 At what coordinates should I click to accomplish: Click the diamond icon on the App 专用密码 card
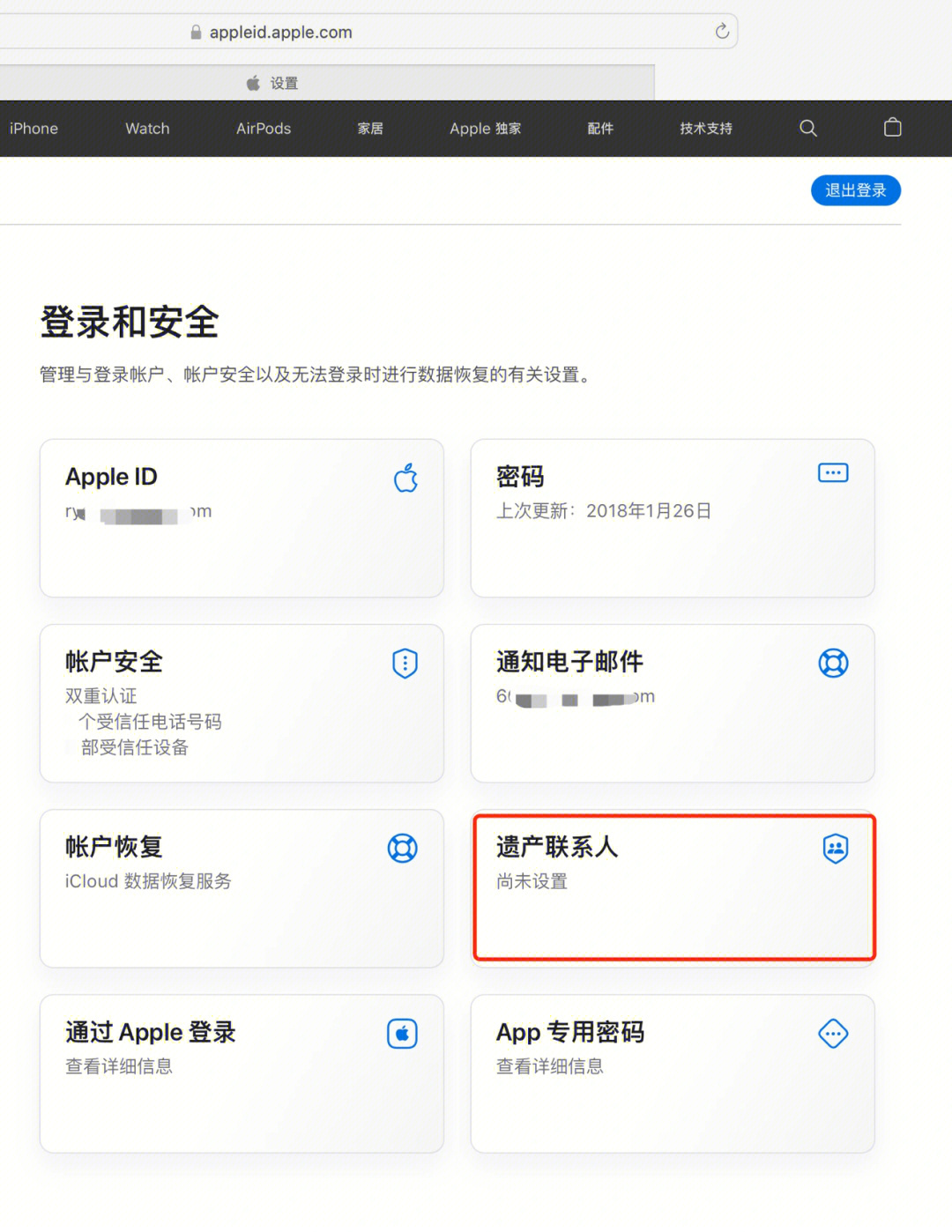pos(833,1034)
